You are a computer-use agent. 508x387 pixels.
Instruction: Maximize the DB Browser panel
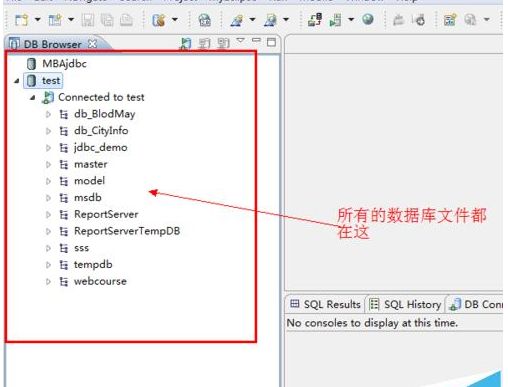coord(272,42)
